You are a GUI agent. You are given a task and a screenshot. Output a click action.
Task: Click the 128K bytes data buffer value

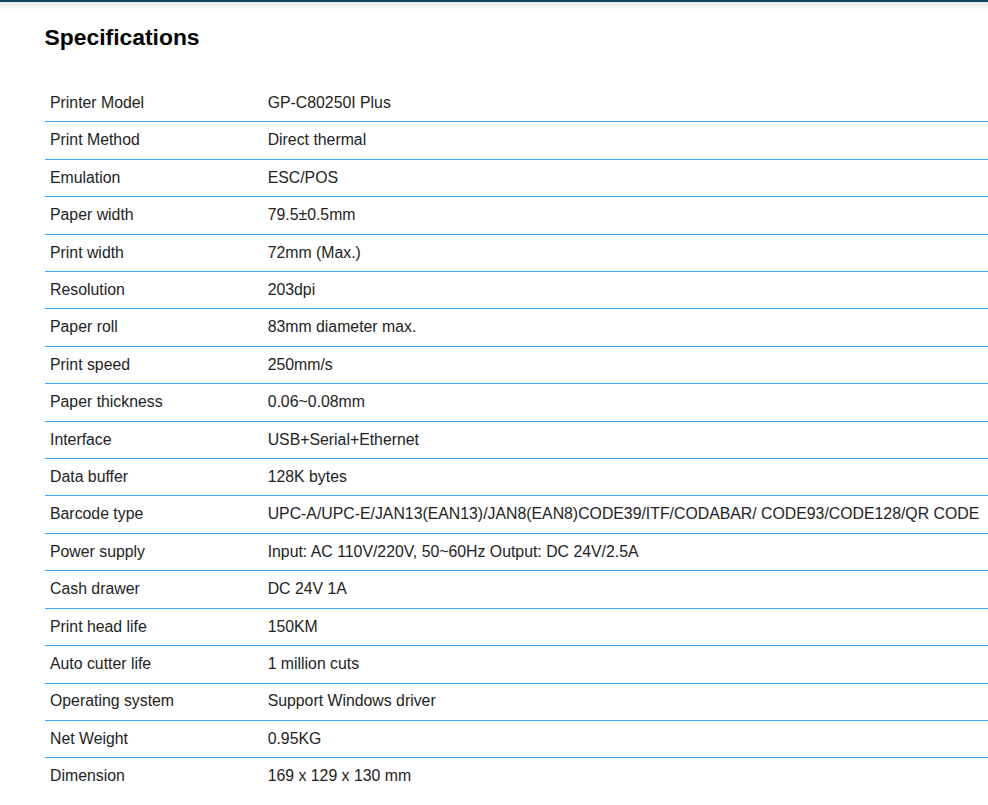[307, 477]
